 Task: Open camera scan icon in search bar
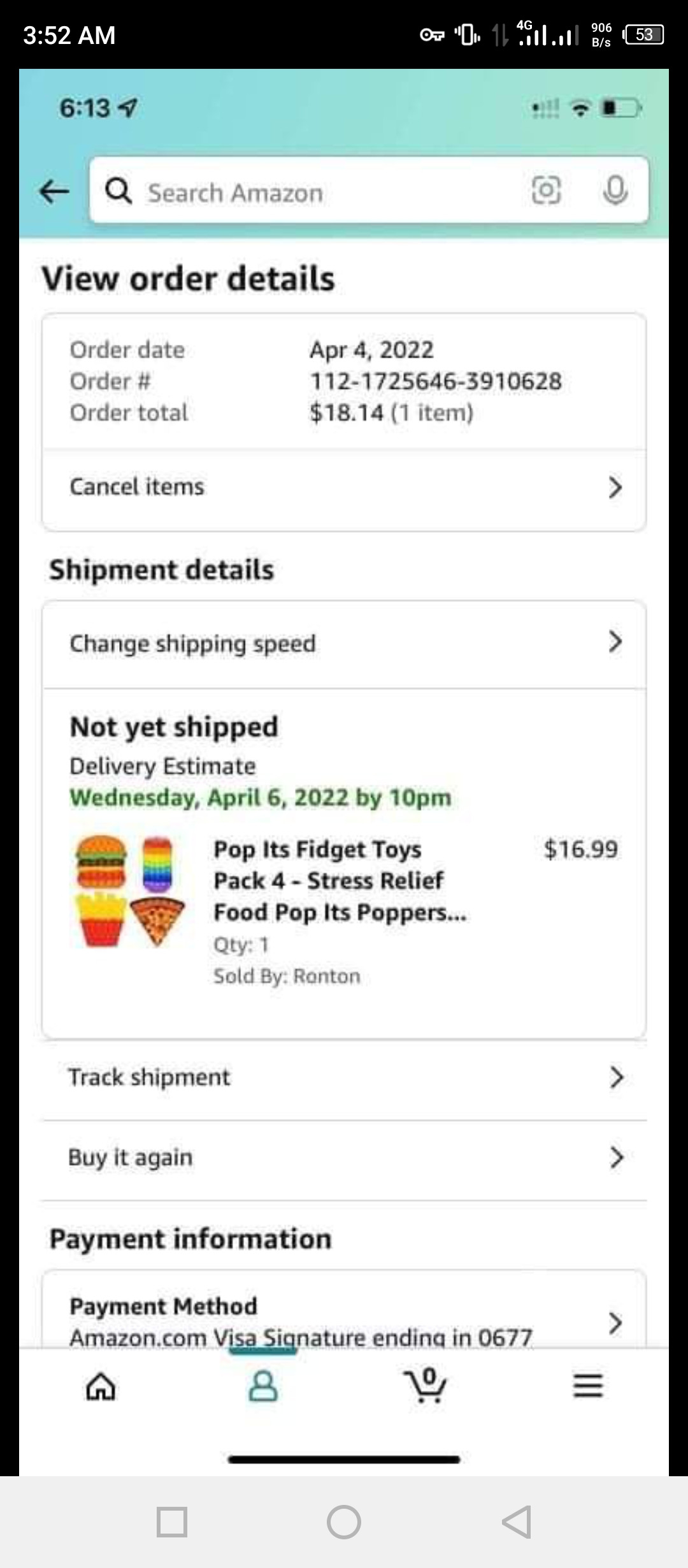(x=546, y=191)
